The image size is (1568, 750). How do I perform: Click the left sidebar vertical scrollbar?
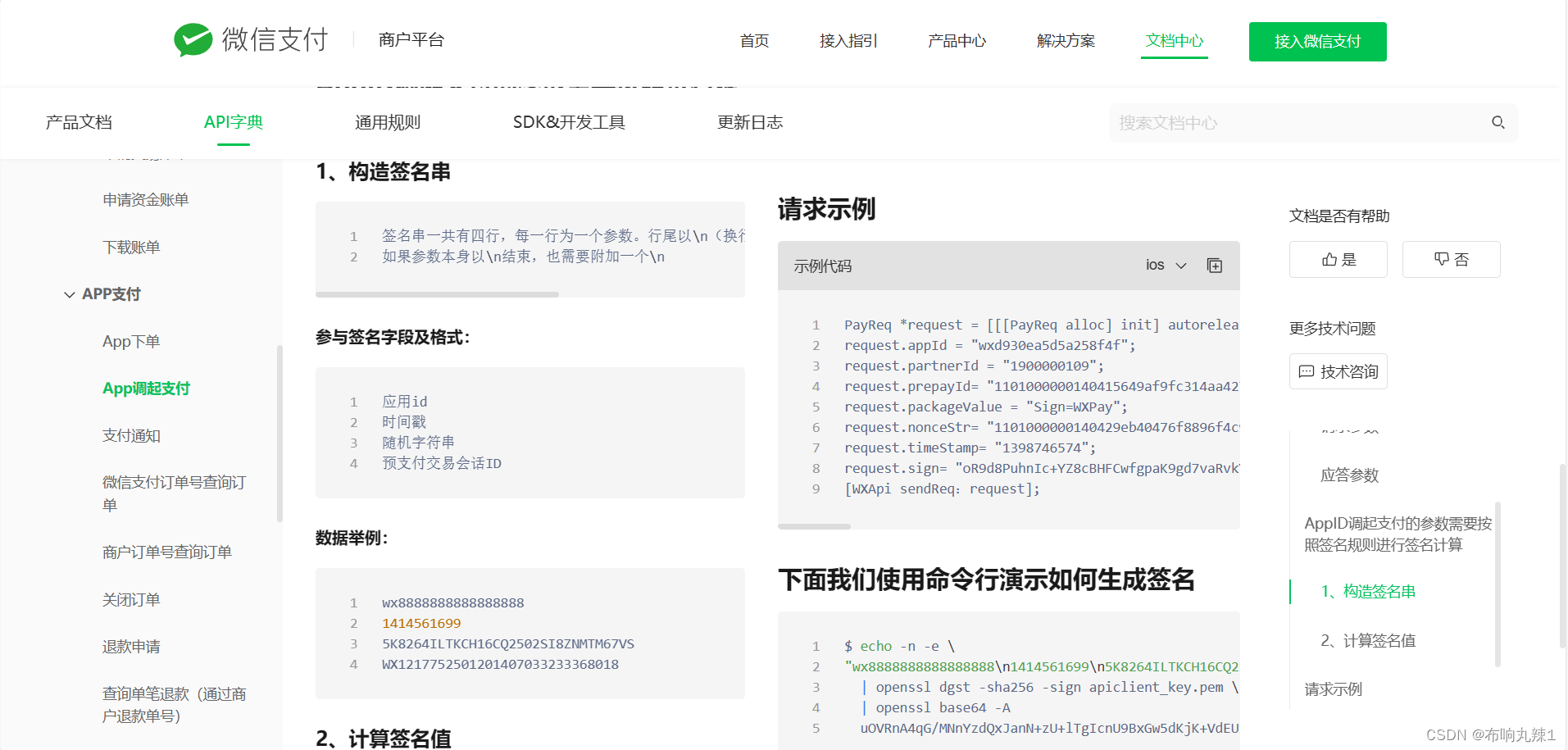click(x=280, y=434)
